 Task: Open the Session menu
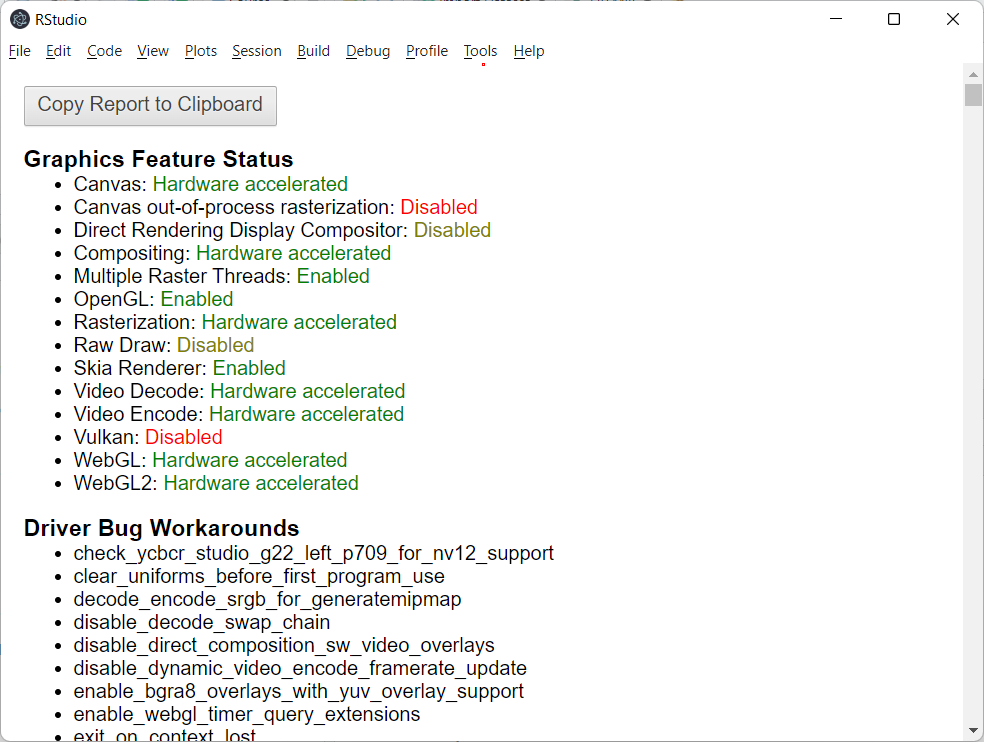click(x=257, y=51)
